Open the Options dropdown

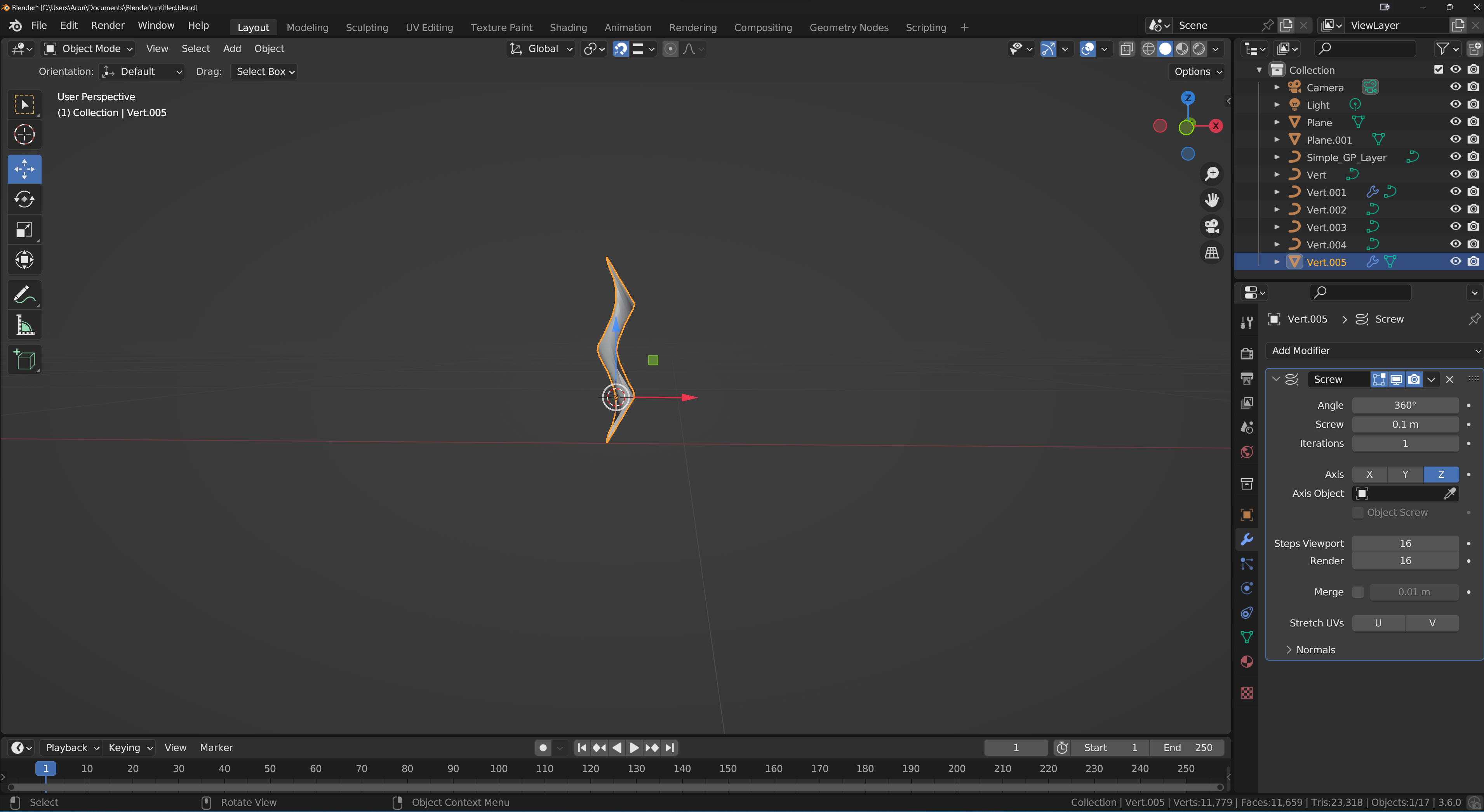click(1197, 71)
